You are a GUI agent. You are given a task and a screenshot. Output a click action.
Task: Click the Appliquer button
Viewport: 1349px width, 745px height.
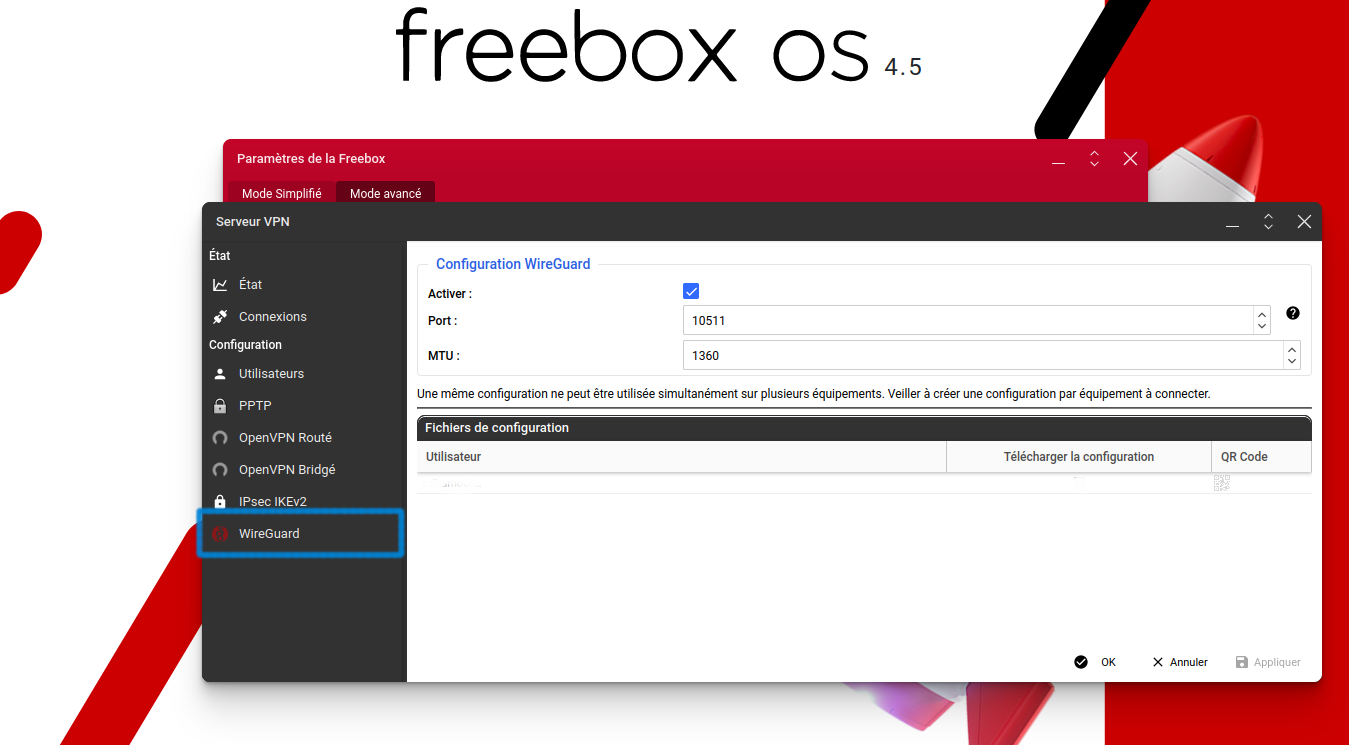1268,662
